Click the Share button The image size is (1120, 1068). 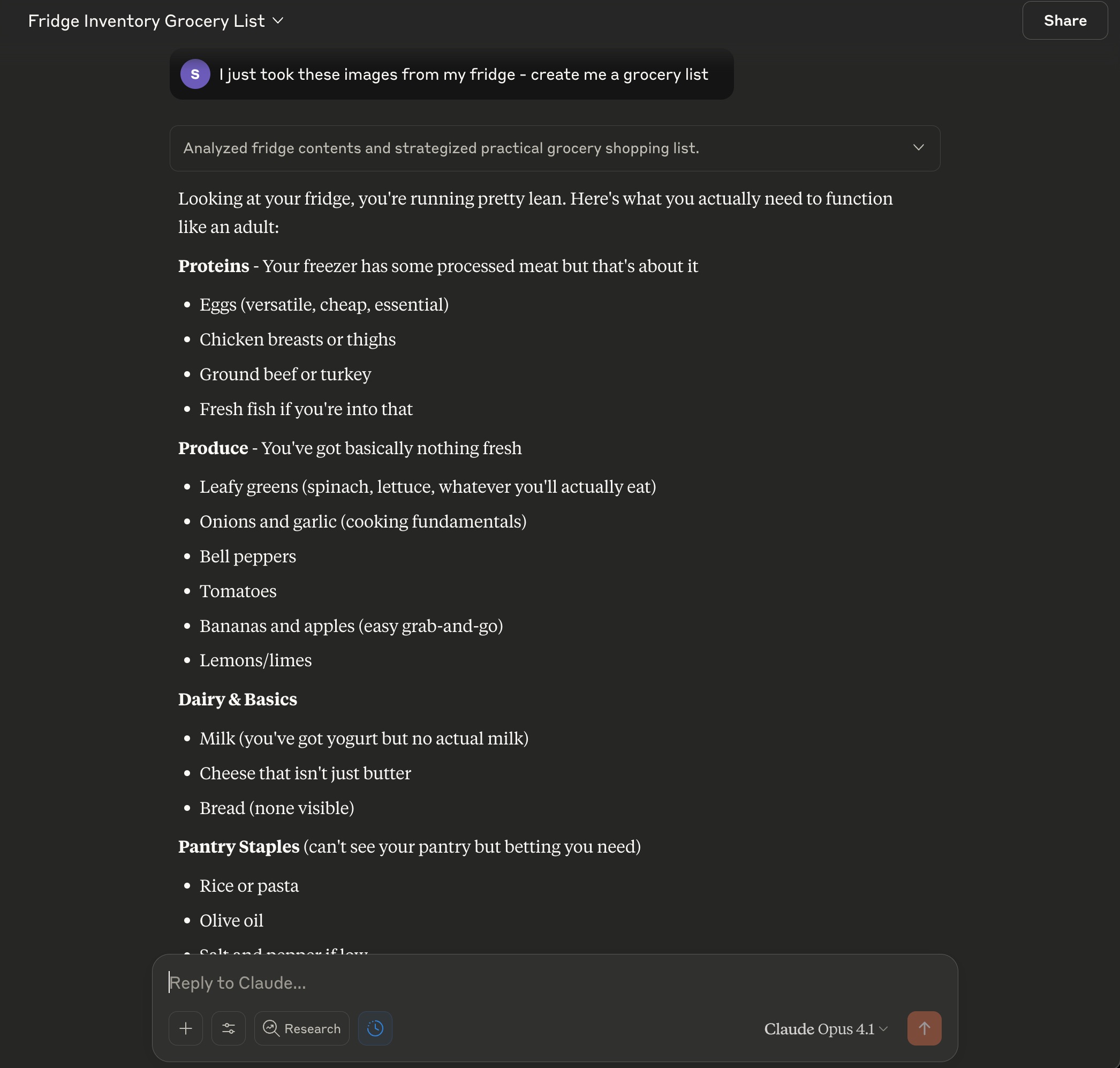point(1064,21)
